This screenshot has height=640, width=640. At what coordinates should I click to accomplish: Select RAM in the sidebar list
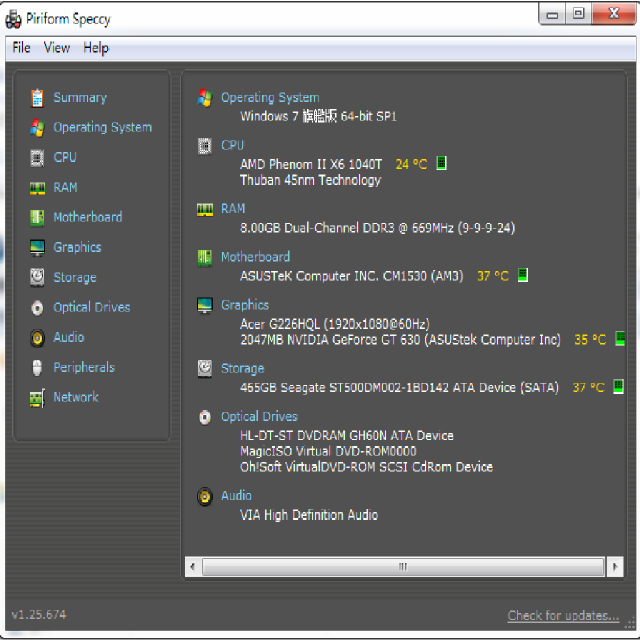click(65, 188)
